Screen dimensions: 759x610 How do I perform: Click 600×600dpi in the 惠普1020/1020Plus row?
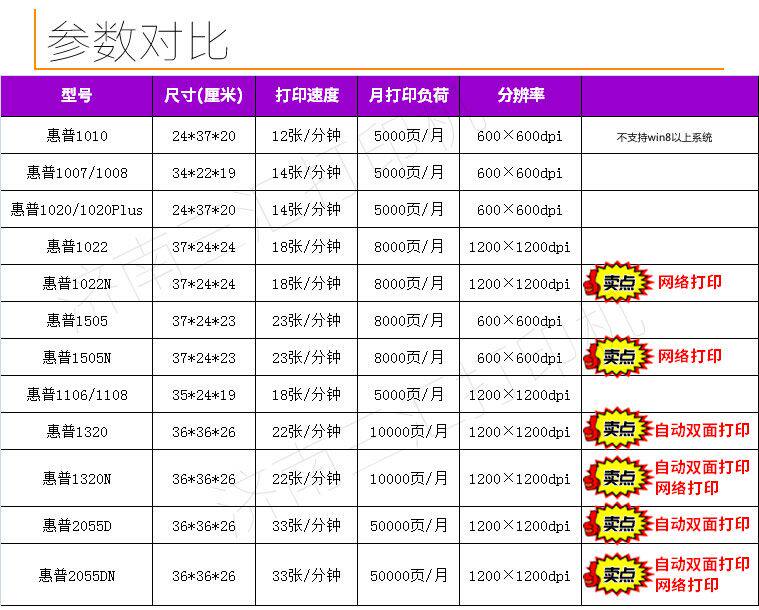[519, 210]
